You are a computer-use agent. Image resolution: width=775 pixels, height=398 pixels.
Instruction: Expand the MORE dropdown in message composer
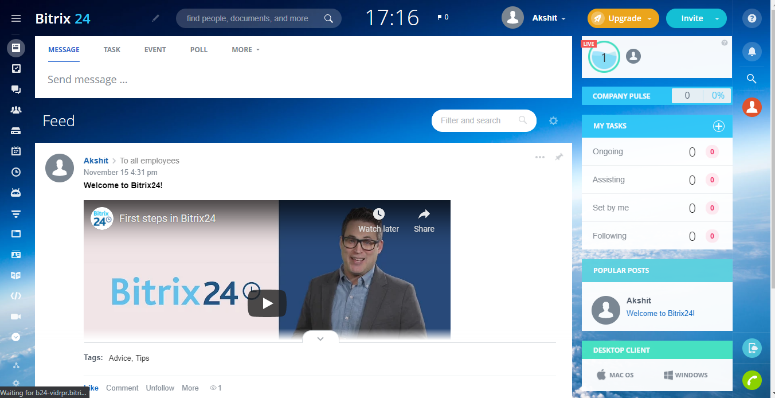pyautogui.click(x=245, y=49)
